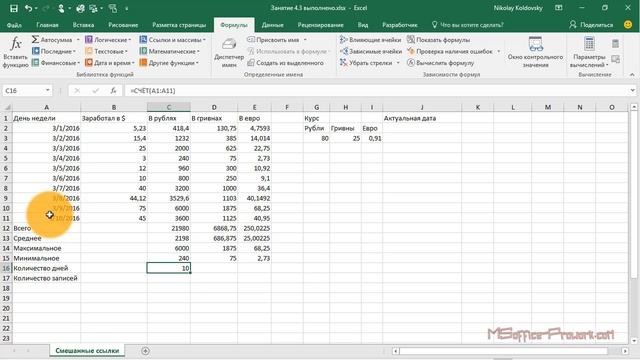Expand the Undo history dropdown arrow
640x360 pixels.
click(x=36, y=9)
